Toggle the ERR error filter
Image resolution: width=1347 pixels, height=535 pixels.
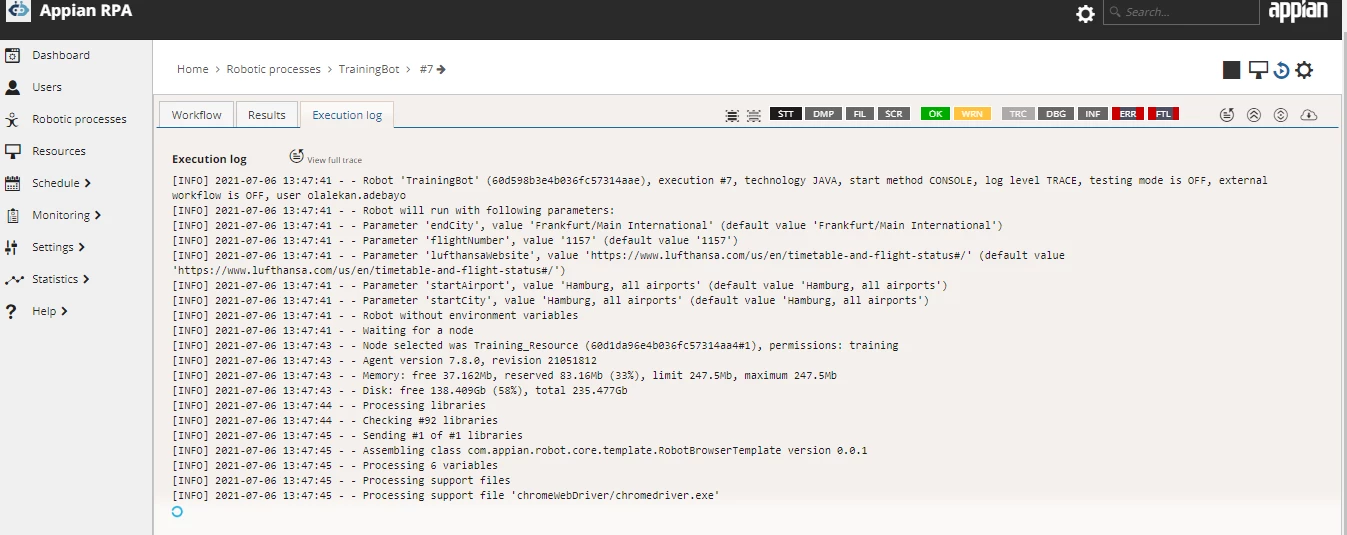click(1127, 114)
